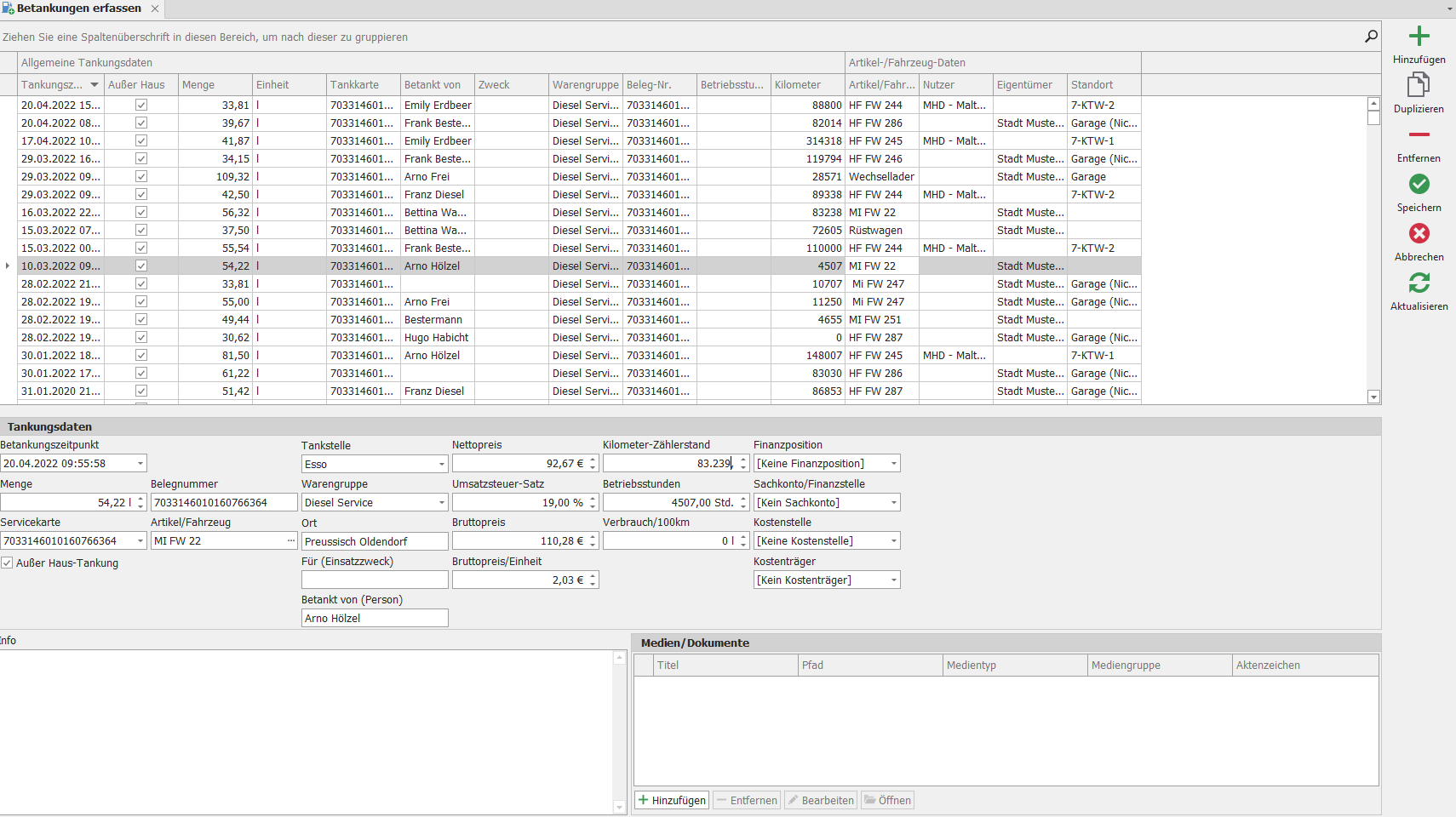This screenshot has width=1456, height=817.
Task: Expand the Tankstelle dropdown
Action: pyautogui.click(x=441, y=465)
